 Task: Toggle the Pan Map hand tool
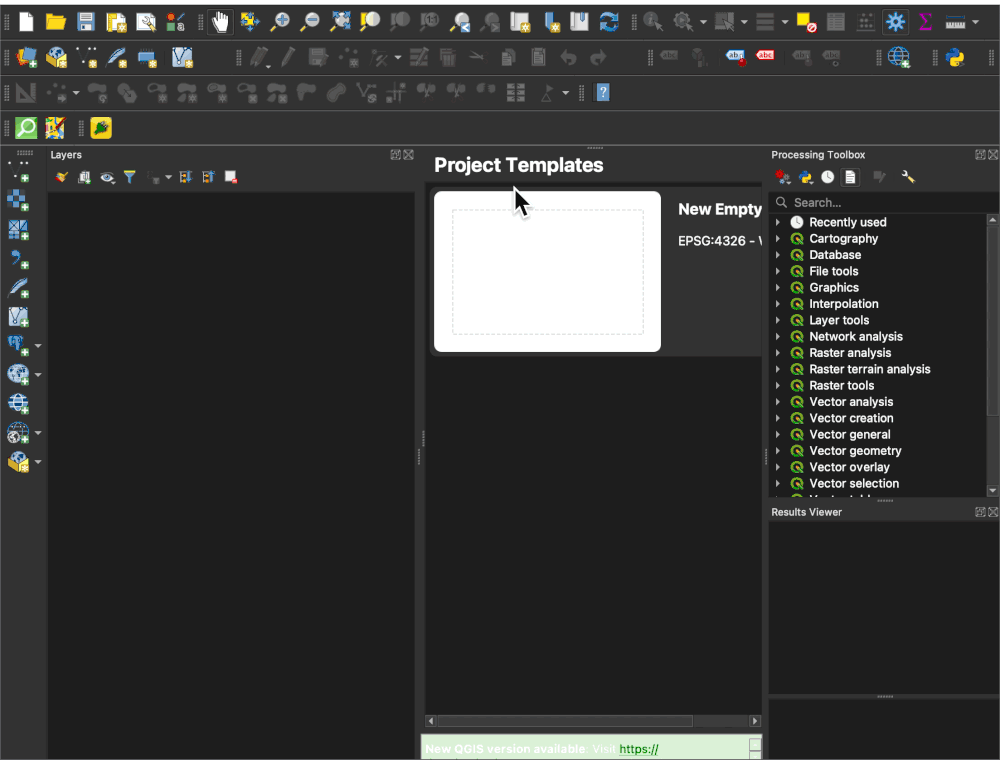(220, 22)
